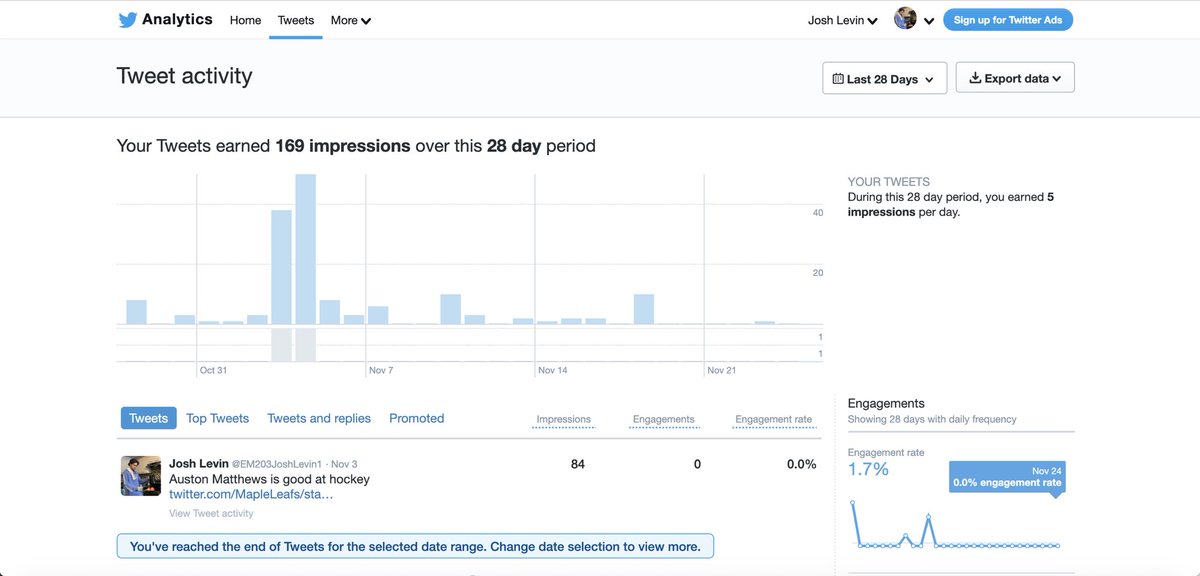Click the Engagements panel heading
The height and width of the screenshot is (576, 1200).
886,403
